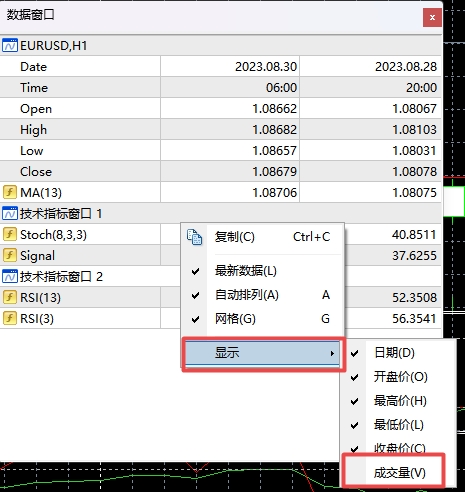Viewport: 465px width, 492px height.
Task: Click the EURUSD,H1 chart icon
Action: click(10, 45)
